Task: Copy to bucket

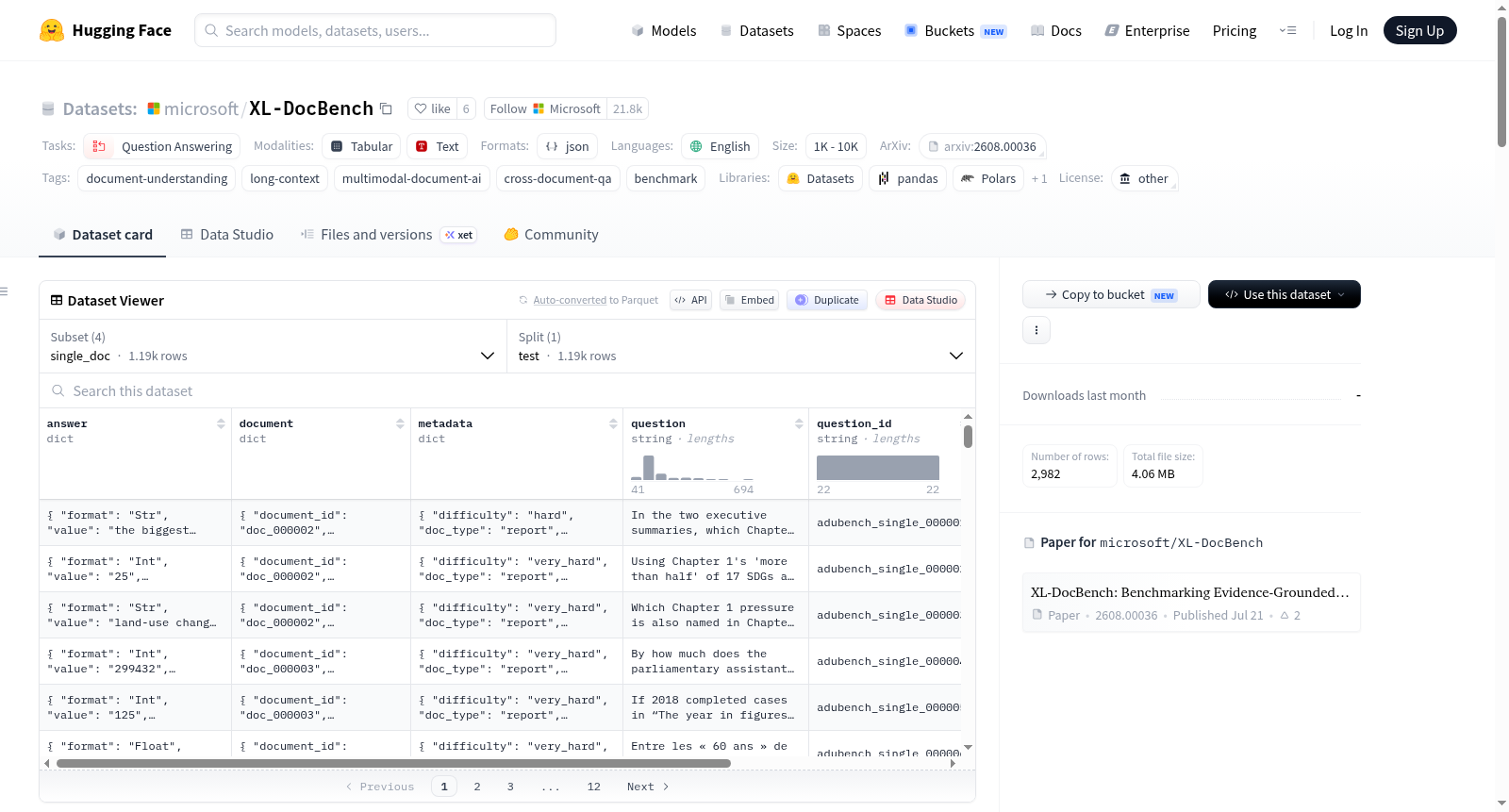Action: click(1111, 294)
